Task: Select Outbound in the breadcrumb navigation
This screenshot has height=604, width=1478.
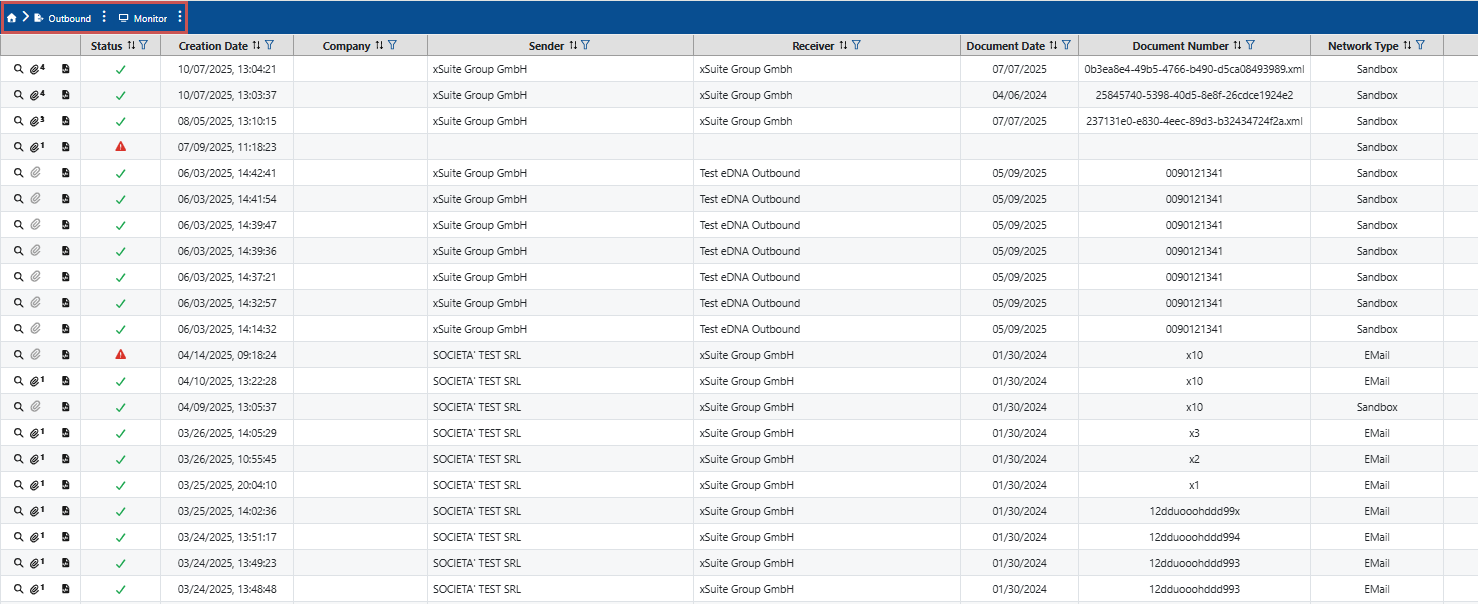Action: tap(68, 18)
